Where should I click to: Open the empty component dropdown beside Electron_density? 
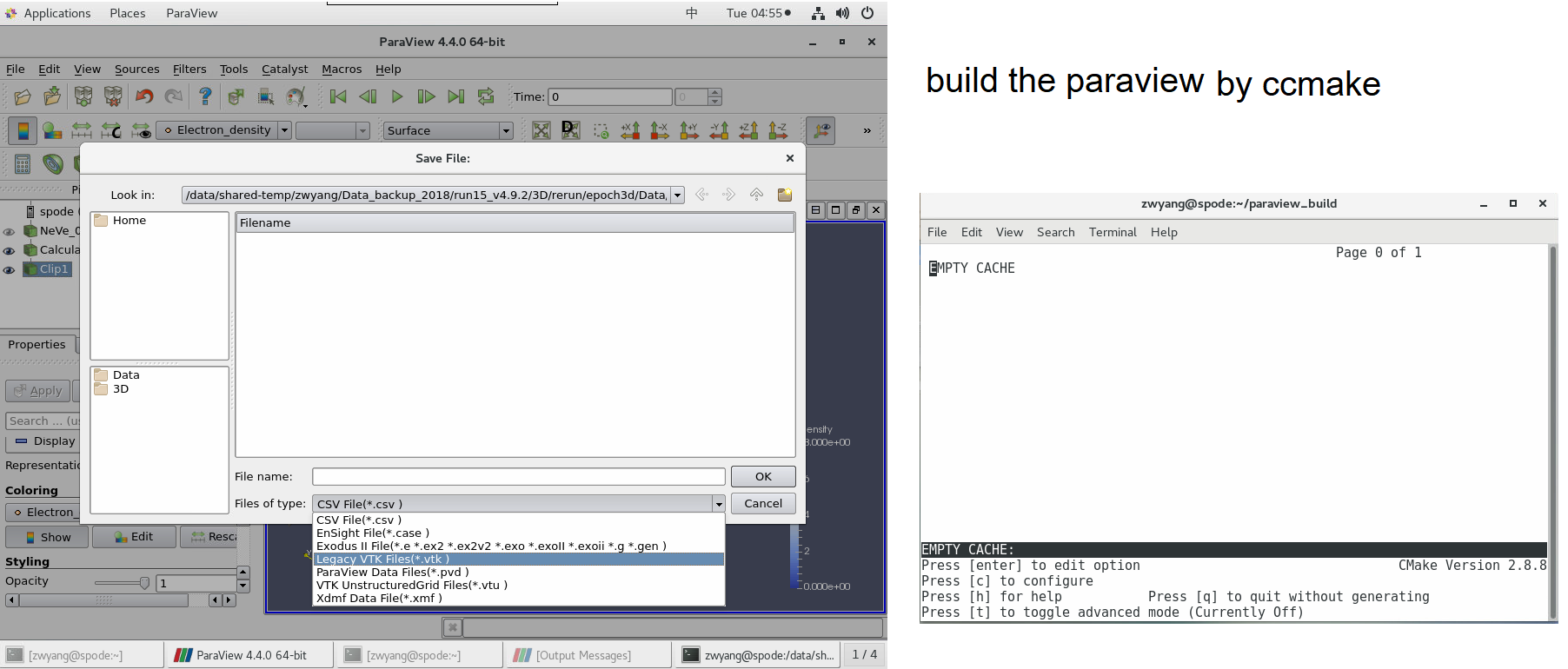tap(333, 130)
